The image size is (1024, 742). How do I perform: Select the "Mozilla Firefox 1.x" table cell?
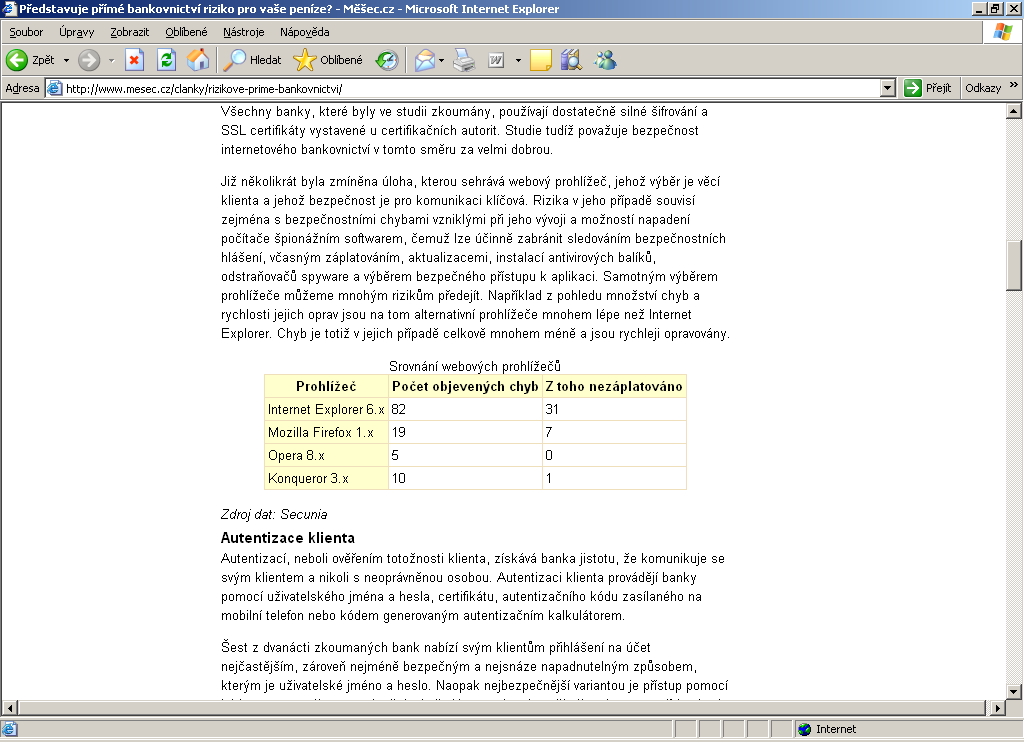click(327, 432)
